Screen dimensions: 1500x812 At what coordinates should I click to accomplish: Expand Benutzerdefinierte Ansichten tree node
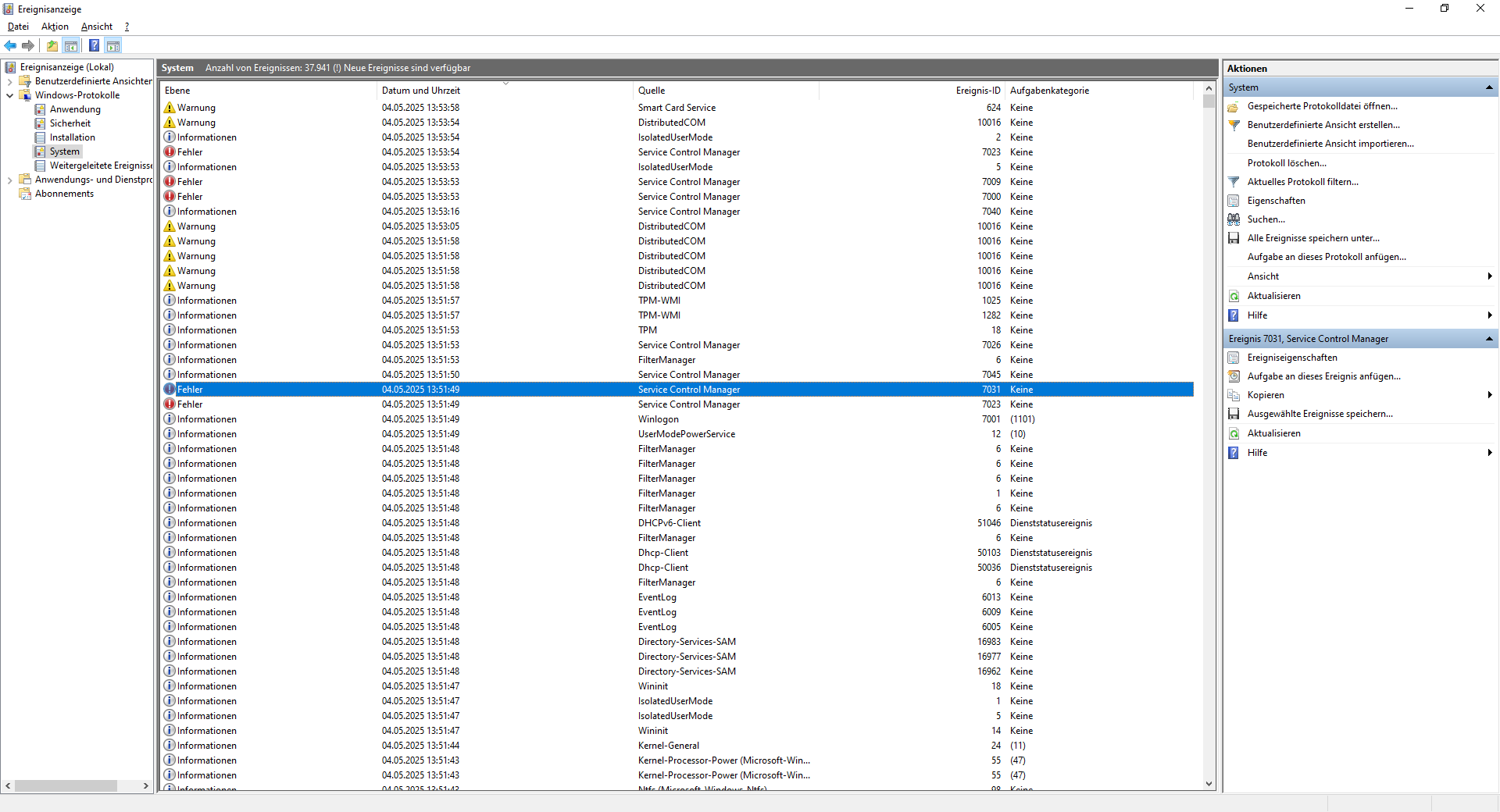pos(9,81)
